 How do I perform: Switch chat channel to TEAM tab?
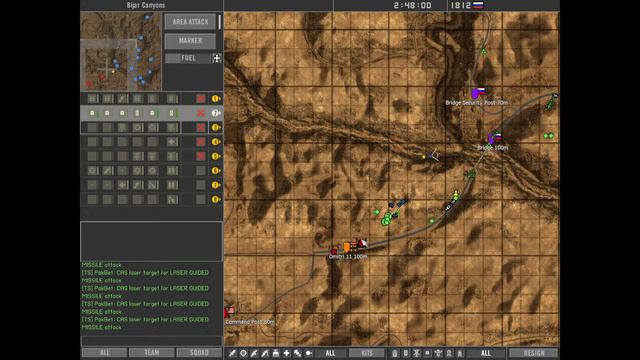152,353
